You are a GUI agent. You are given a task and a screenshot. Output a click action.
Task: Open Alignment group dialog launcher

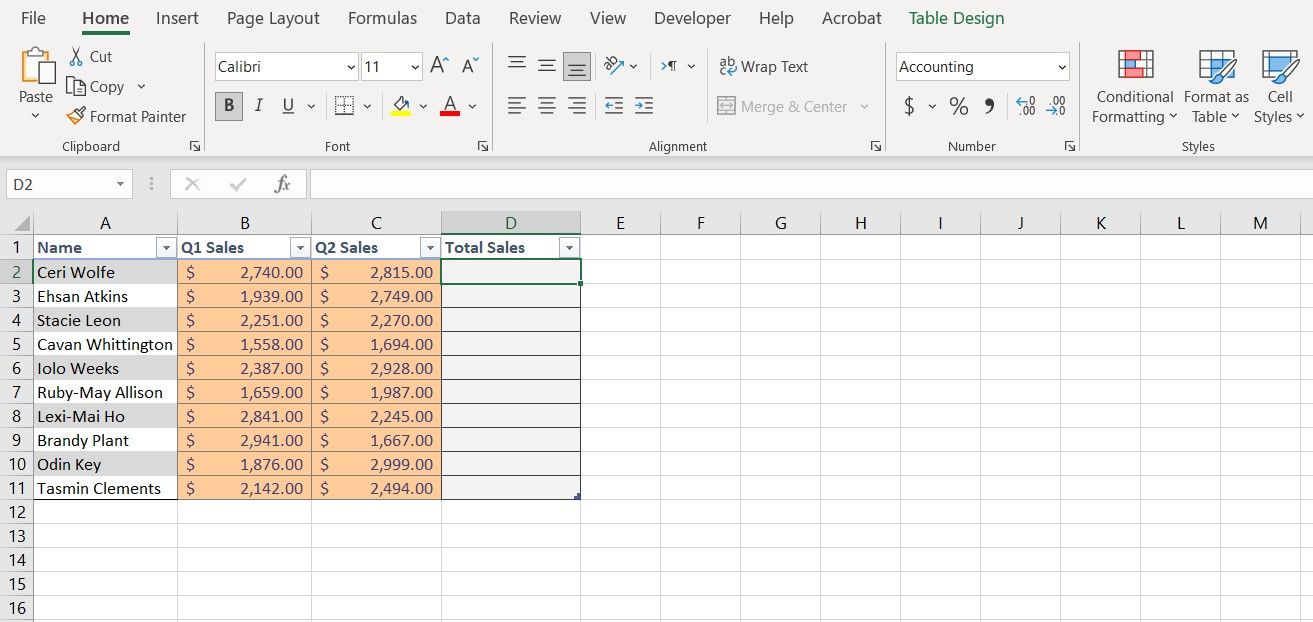(x=876, y=146)
